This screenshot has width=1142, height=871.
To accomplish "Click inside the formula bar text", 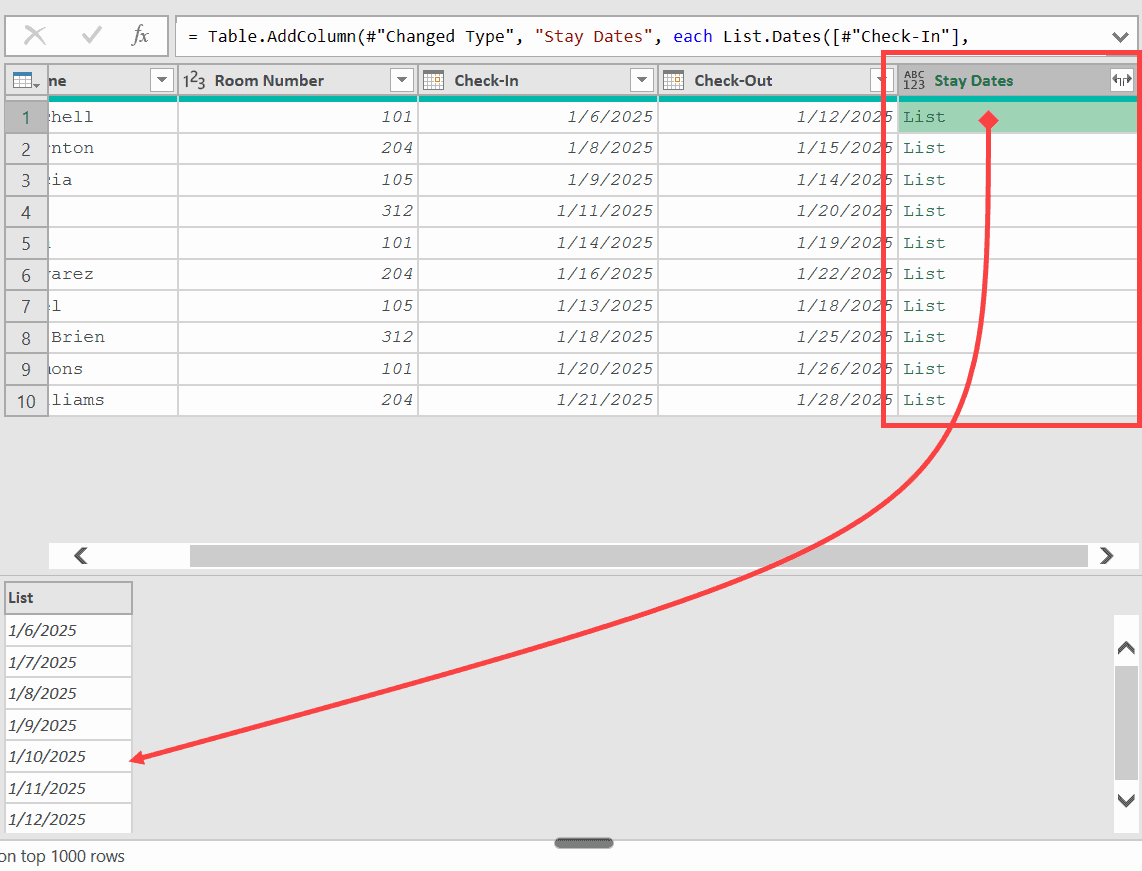I will pos(600,37).
